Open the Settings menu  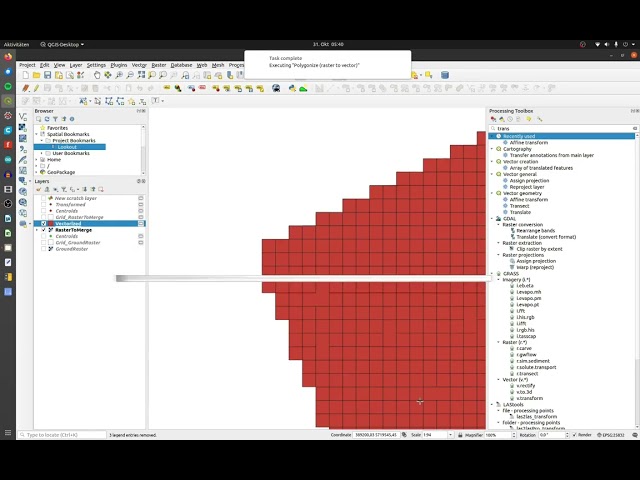tap(96, 65)
